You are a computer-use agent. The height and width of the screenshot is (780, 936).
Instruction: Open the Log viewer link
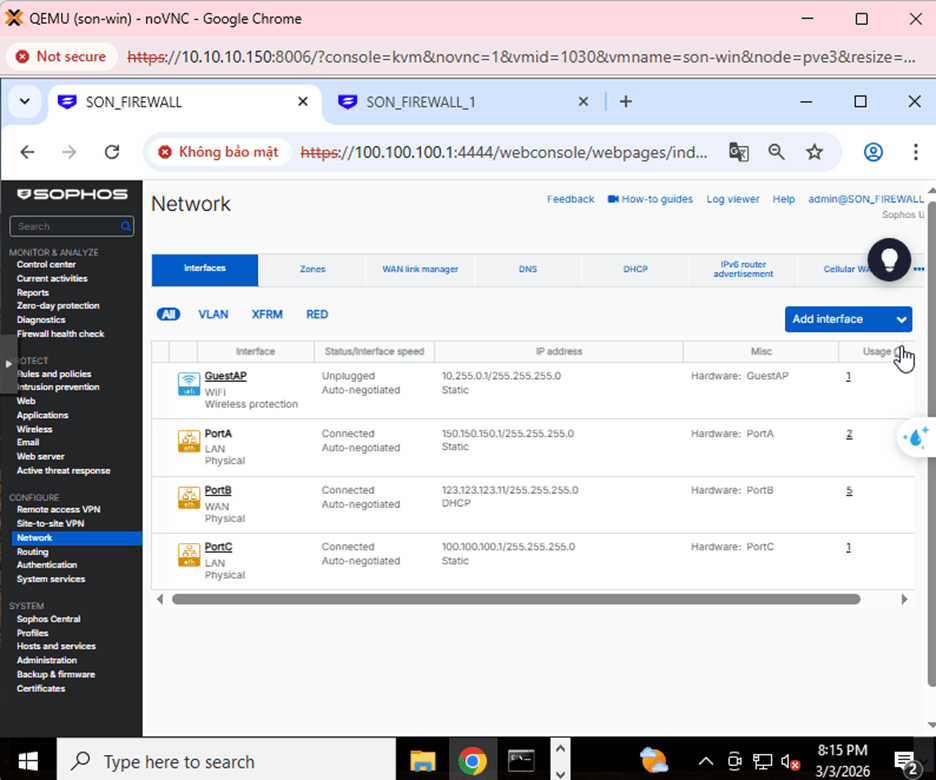click(732, 199)
